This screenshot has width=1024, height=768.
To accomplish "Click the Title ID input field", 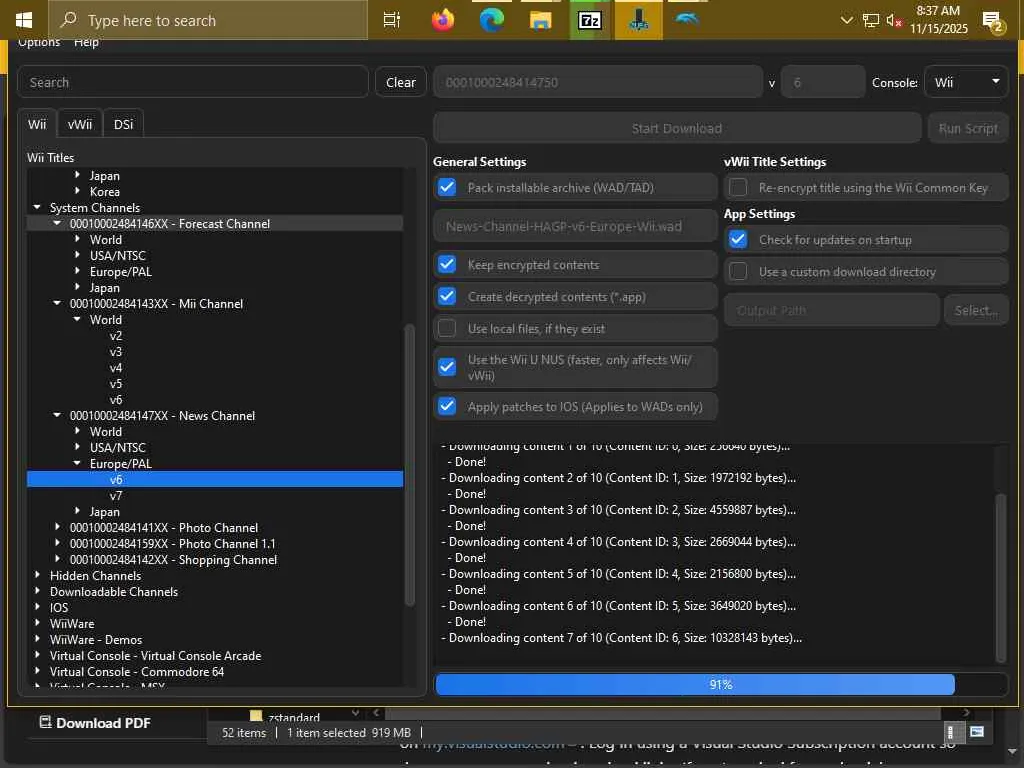I will point(598,82).
